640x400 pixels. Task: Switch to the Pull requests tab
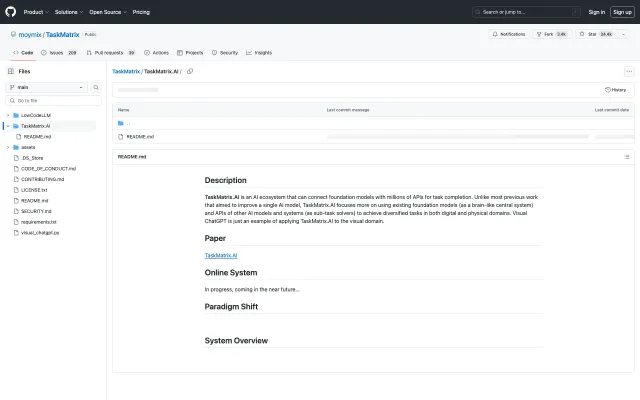click(x=111, y=53)
